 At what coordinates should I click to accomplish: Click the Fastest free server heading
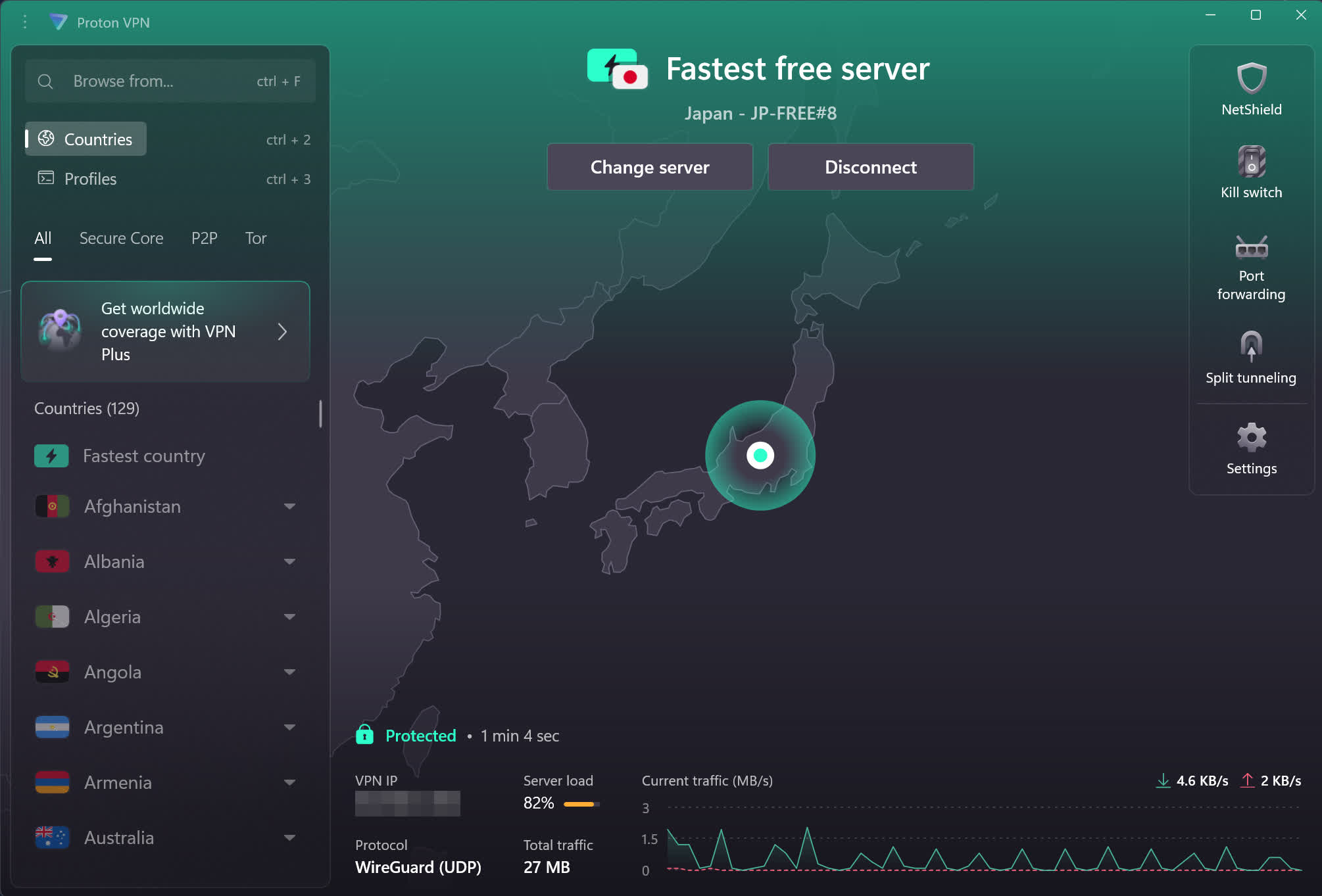798,68
